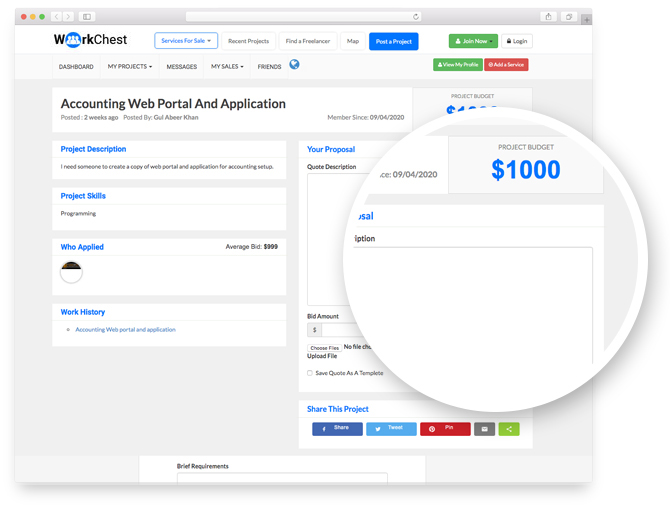Open the globe notifications icon
The width and height of the screenshot is (670, 506).
click(294, 65)
